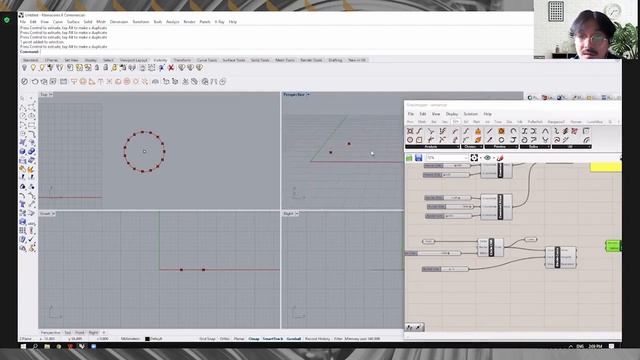Click the black Default layer swatch

[x=147, y=339]
